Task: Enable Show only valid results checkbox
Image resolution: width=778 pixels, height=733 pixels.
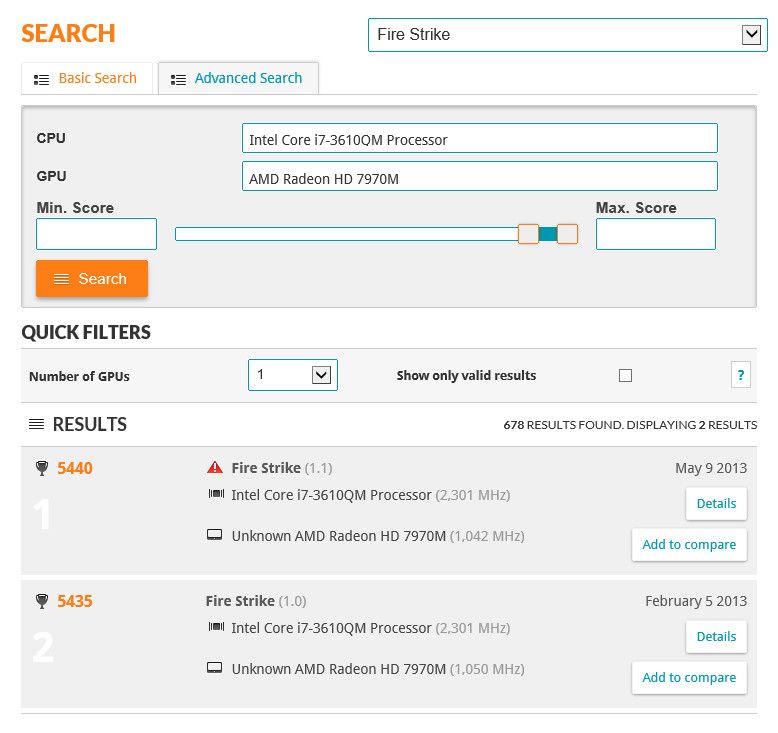Action: (x=625, y=376)
